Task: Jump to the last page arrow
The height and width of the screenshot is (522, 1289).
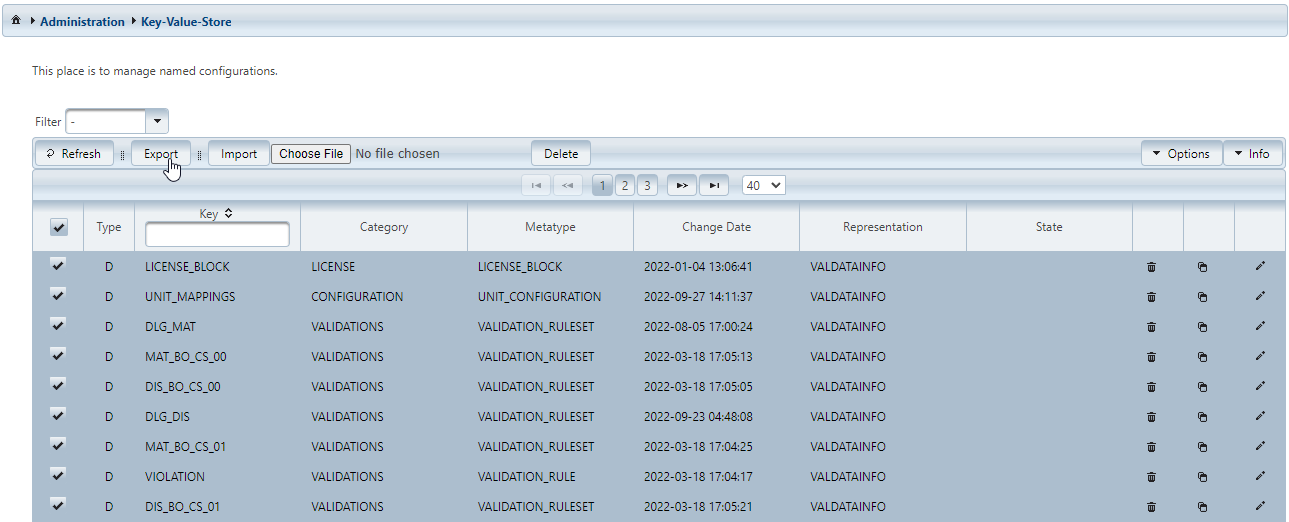Action: 713,185
